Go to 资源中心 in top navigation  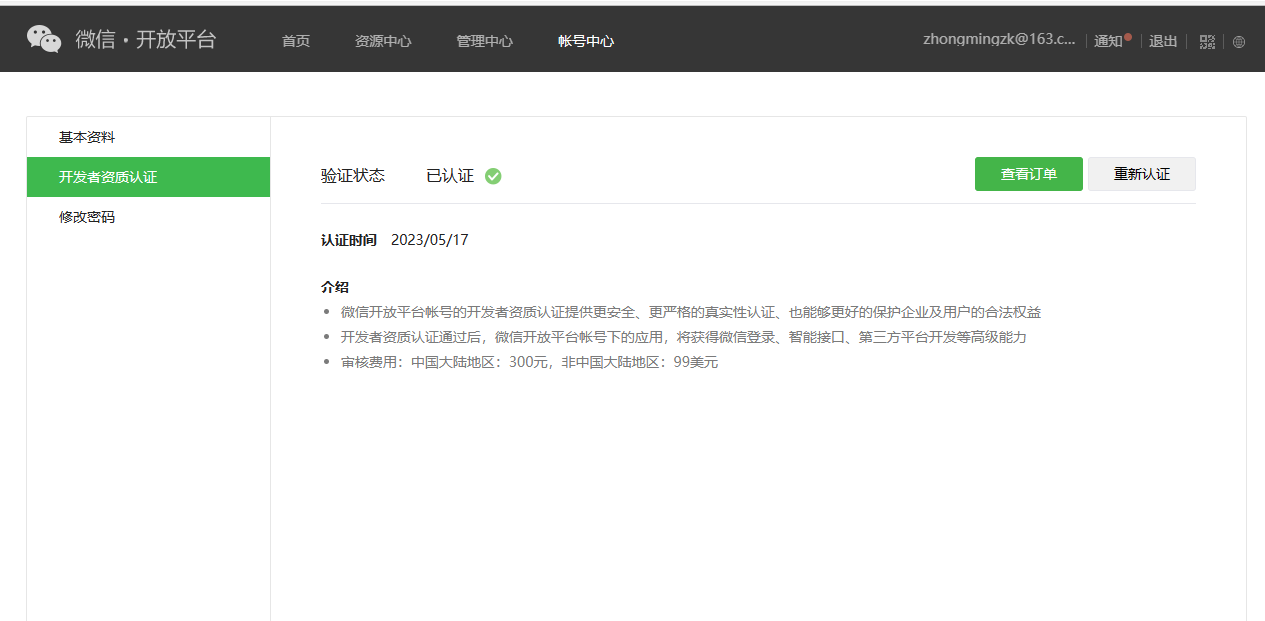(383, 41)
